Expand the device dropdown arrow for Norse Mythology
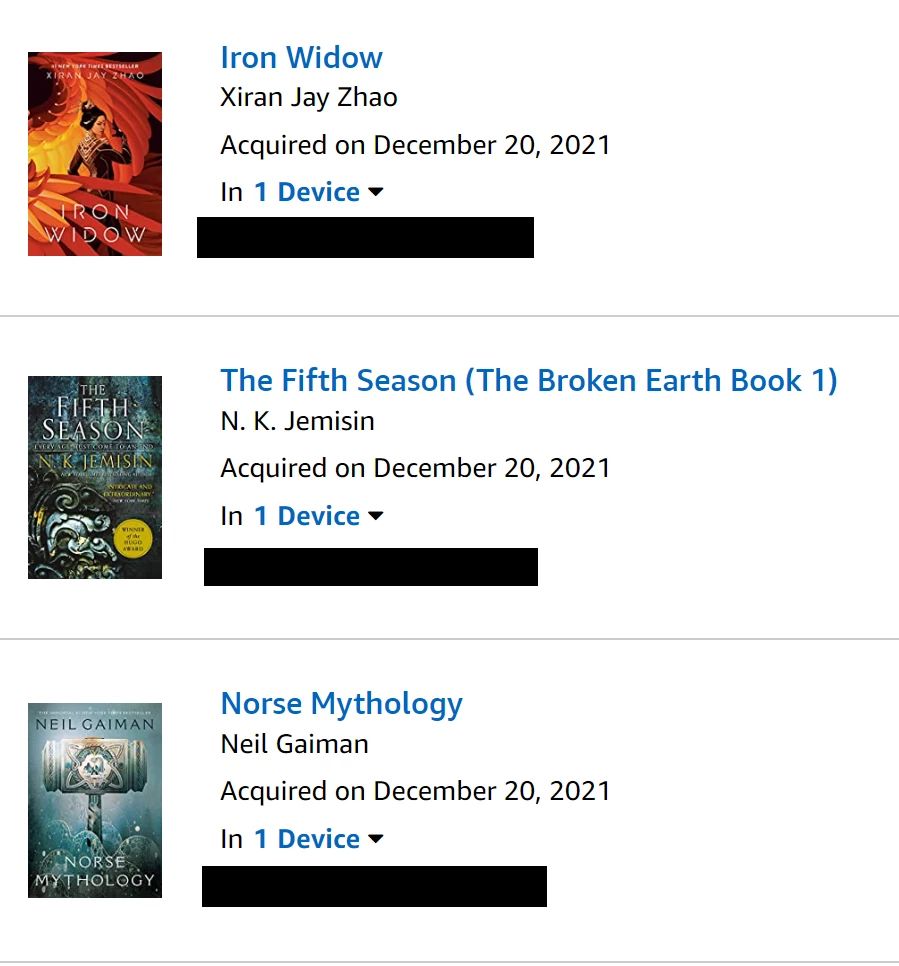This screenshot has height=966, width=899. [x=376, y=839]
